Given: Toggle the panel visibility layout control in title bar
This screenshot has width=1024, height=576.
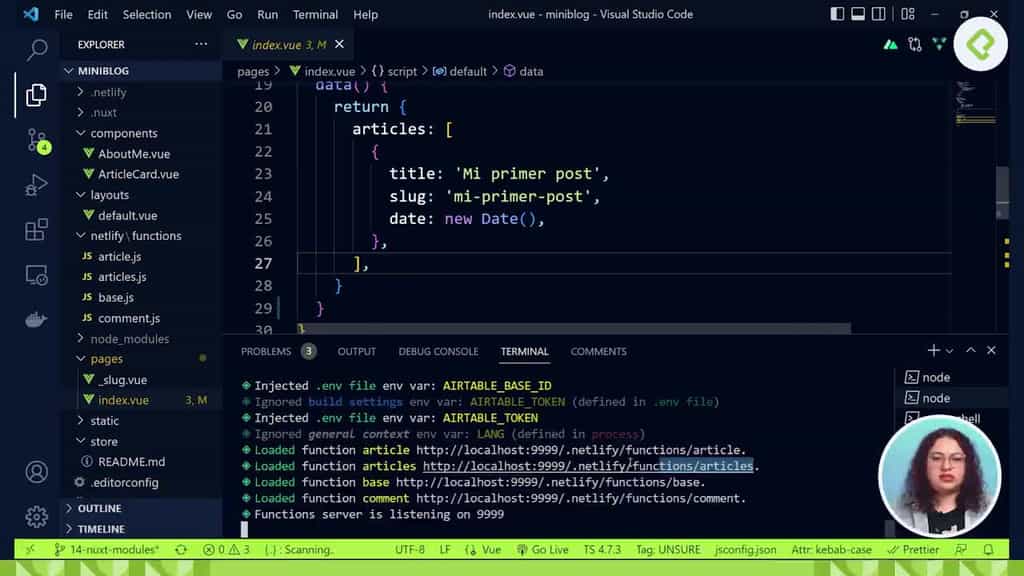Looking at the screenshot, I should [857, 14].
